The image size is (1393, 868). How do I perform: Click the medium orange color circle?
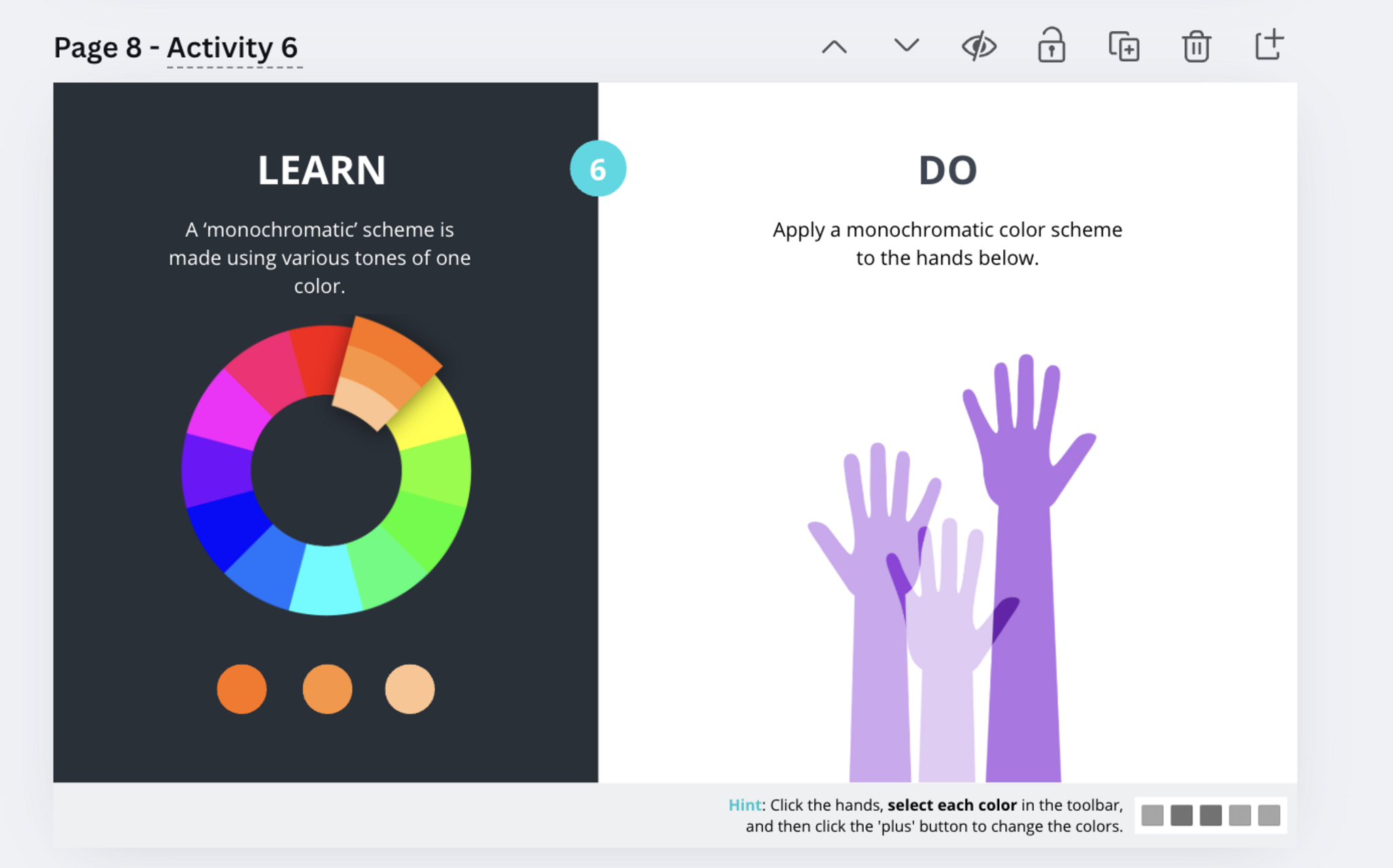(x=327, y=689)
